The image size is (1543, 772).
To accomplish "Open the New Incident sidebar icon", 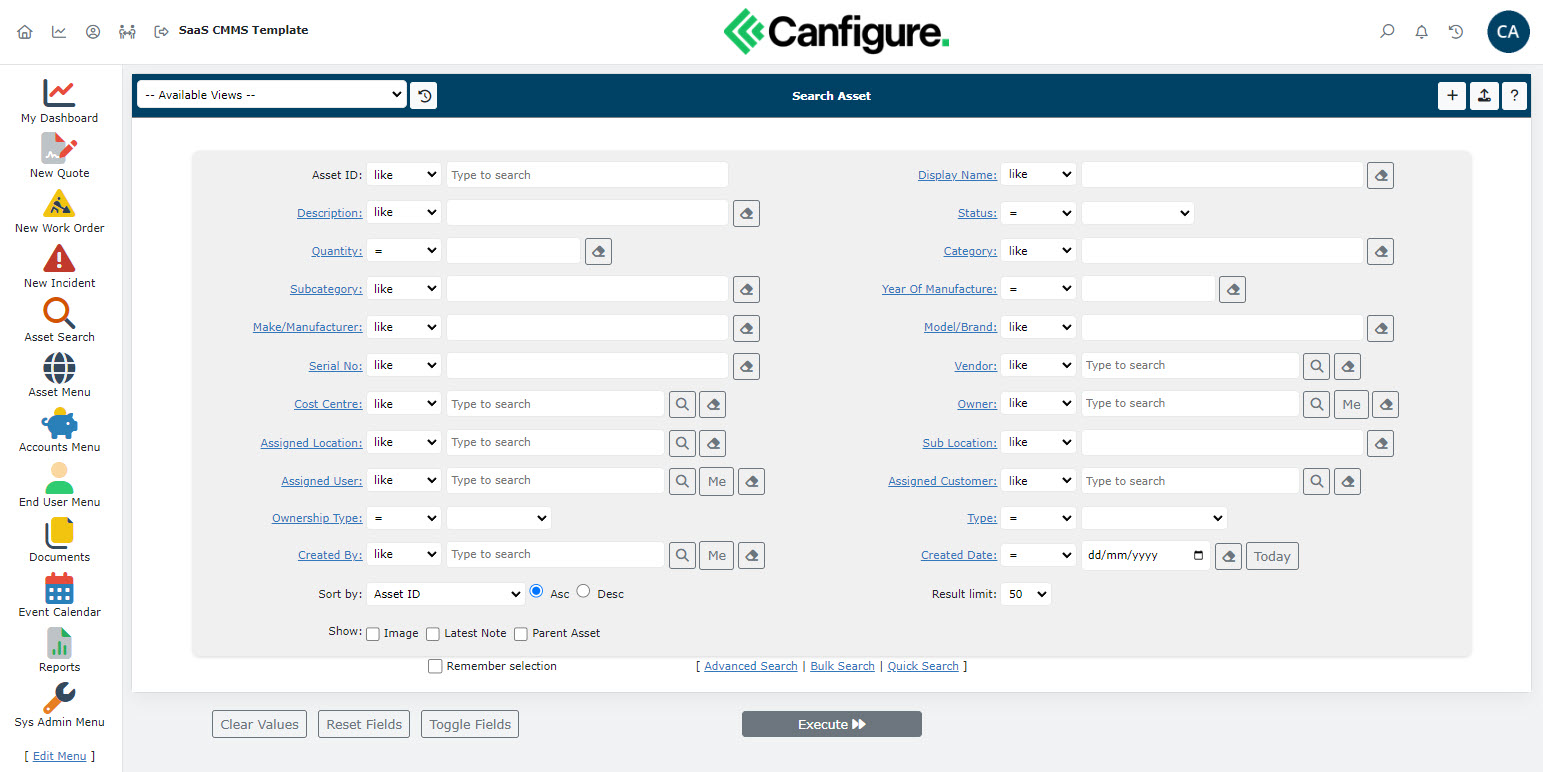I will coord(59,259).
